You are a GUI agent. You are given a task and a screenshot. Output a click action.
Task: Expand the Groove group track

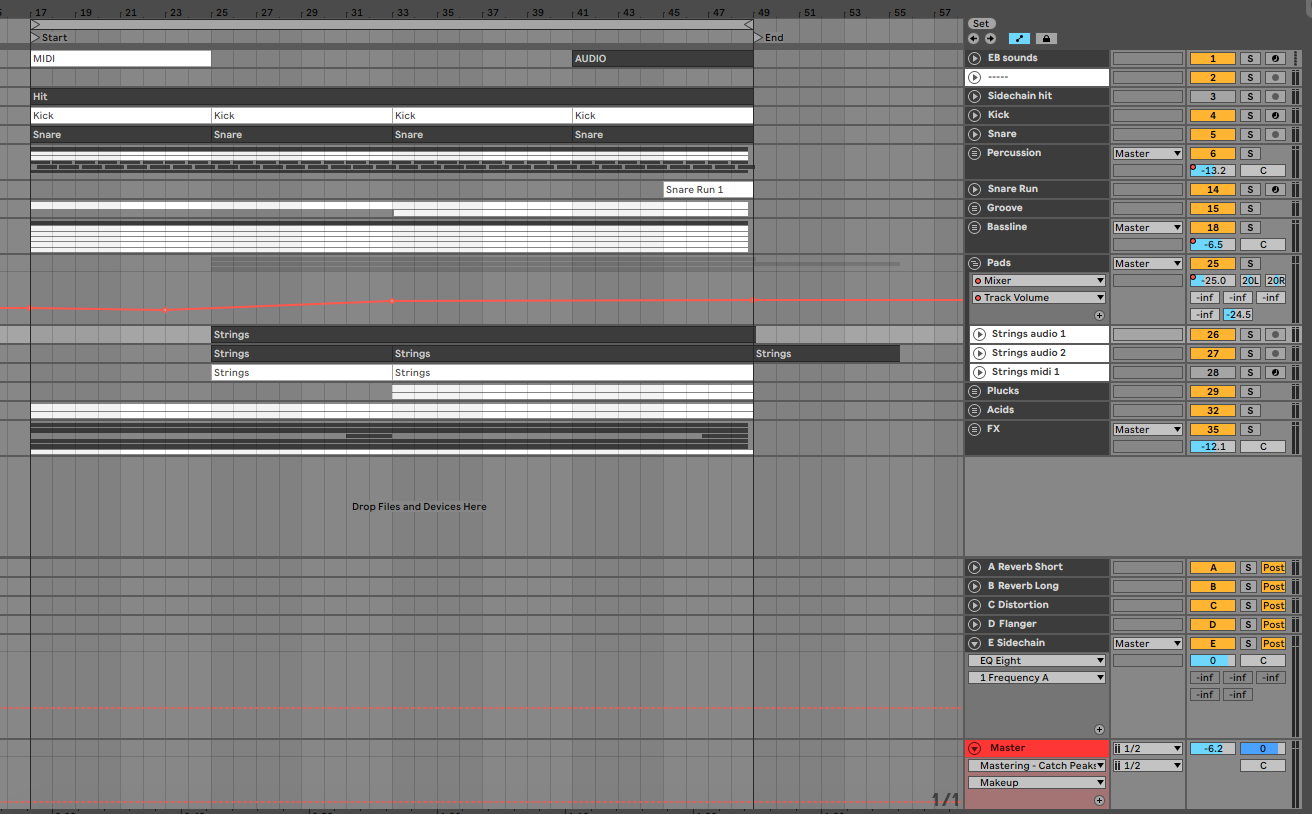pyautogui.click(x=975, y=208)
